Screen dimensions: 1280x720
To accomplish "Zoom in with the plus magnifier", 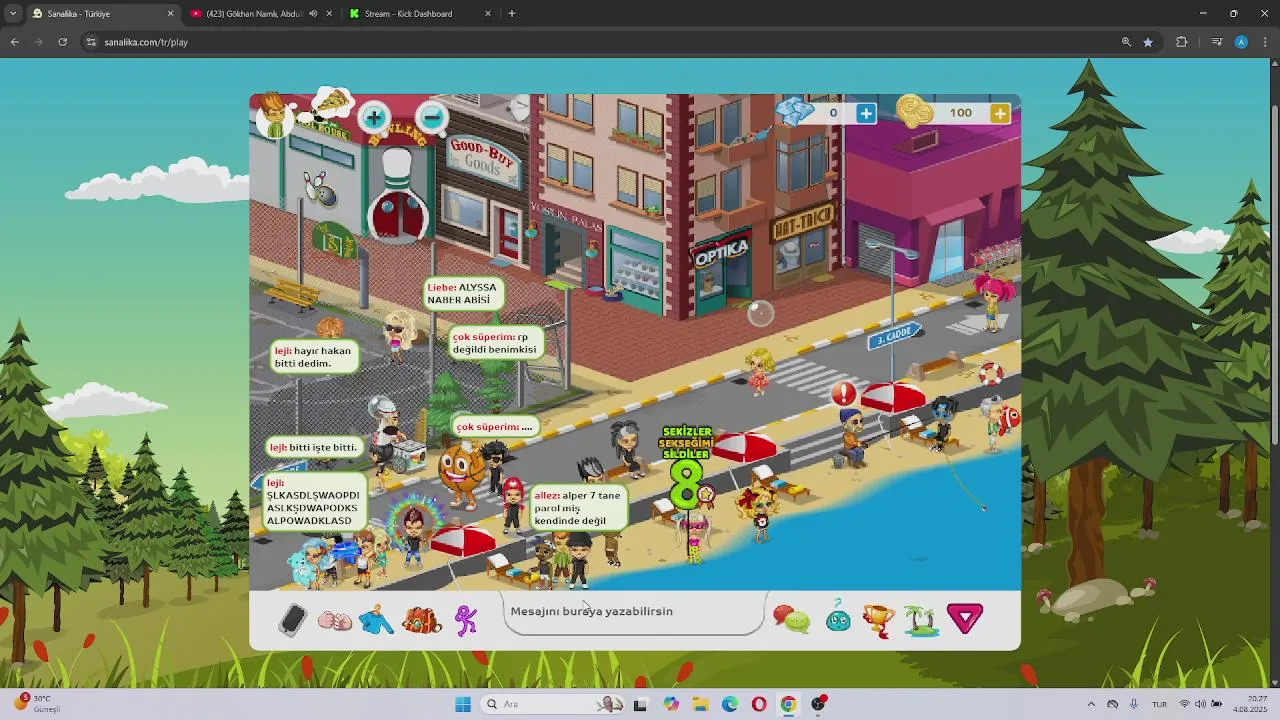I will click(374, 118).
